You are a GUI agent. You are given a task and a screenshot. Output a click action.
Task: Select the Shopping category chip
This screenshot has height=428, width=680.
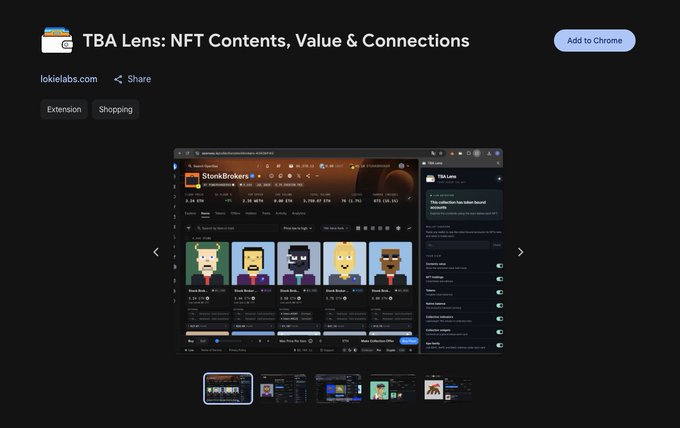coord(115,109)
